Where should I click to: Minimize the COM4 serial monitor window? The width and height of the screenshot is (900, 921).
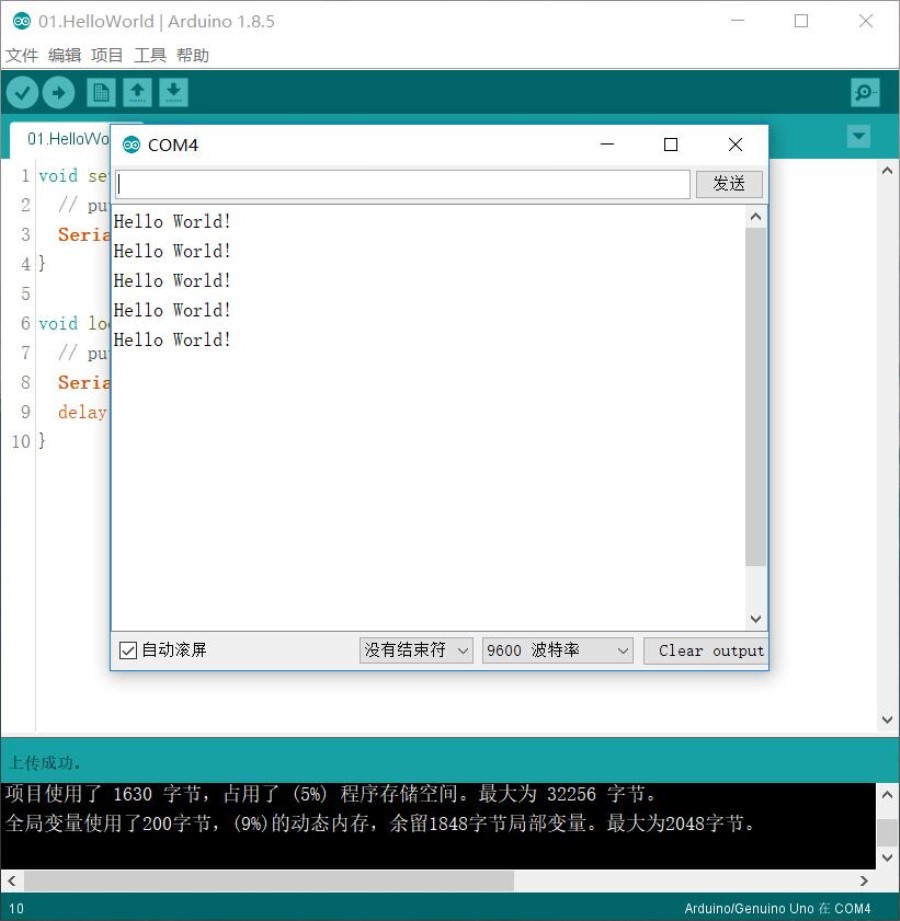click(x=607, y=144)
